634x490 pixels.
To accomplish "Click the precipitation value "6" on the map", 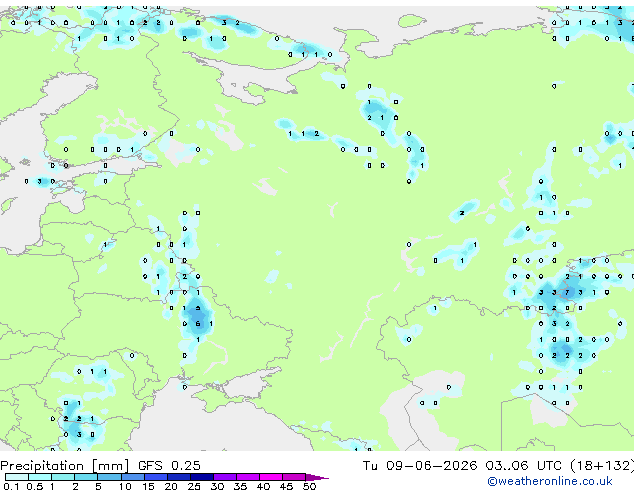I will point(198,324).
